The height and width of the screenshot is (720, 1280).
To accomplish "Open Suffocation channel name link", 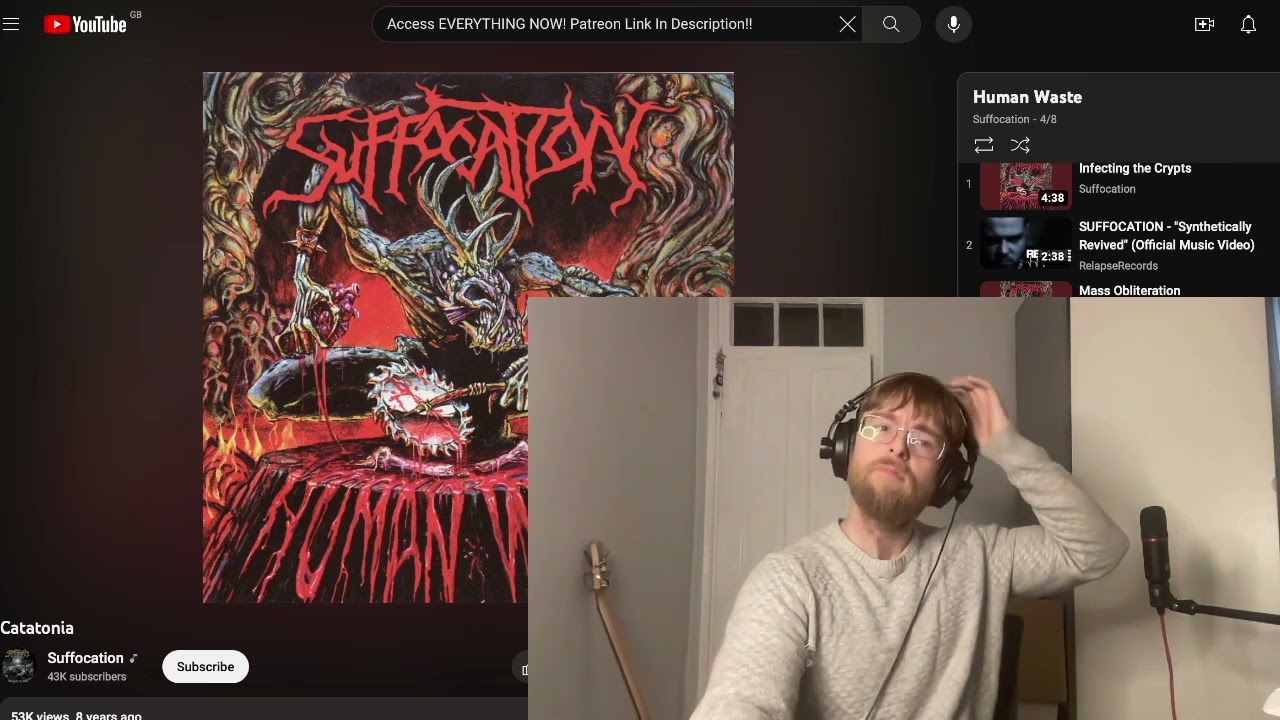I will click(85, 658).
